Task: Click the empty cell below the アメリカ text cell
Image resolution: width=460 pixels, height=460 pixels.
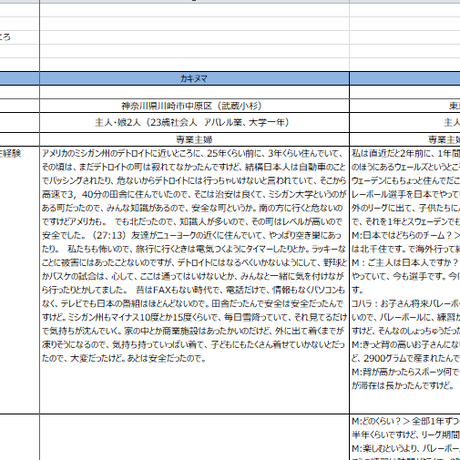Action: pos(194,437)
